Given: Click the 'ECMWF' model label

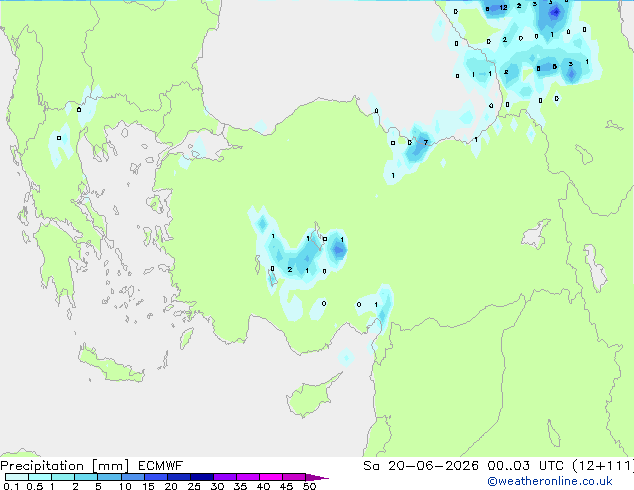Looking at the screenshot, I should tap(161, 466).
